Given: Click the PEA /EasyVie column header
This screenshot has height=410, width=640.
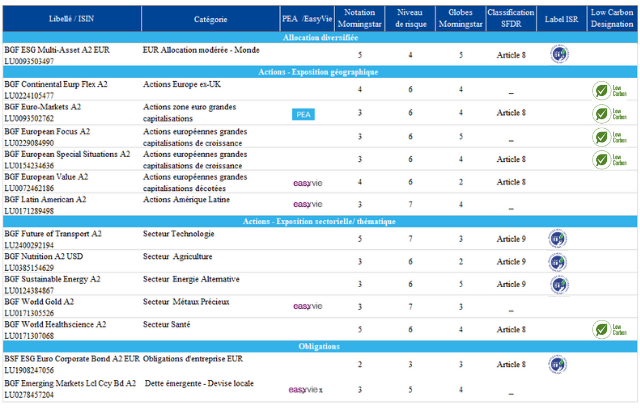Looking at the screenshot, I should (307, 19).
